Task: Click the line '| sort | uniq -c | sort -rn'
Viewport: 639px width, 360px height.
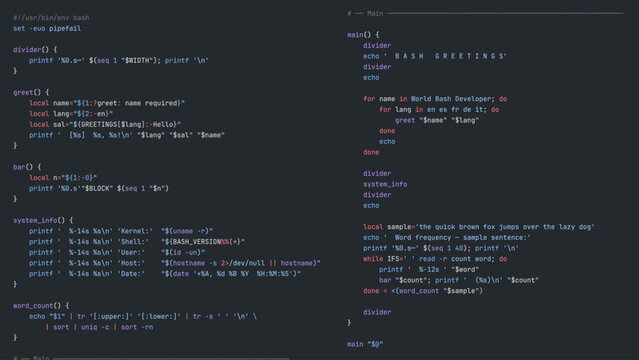Action: (x=99, y=327)
